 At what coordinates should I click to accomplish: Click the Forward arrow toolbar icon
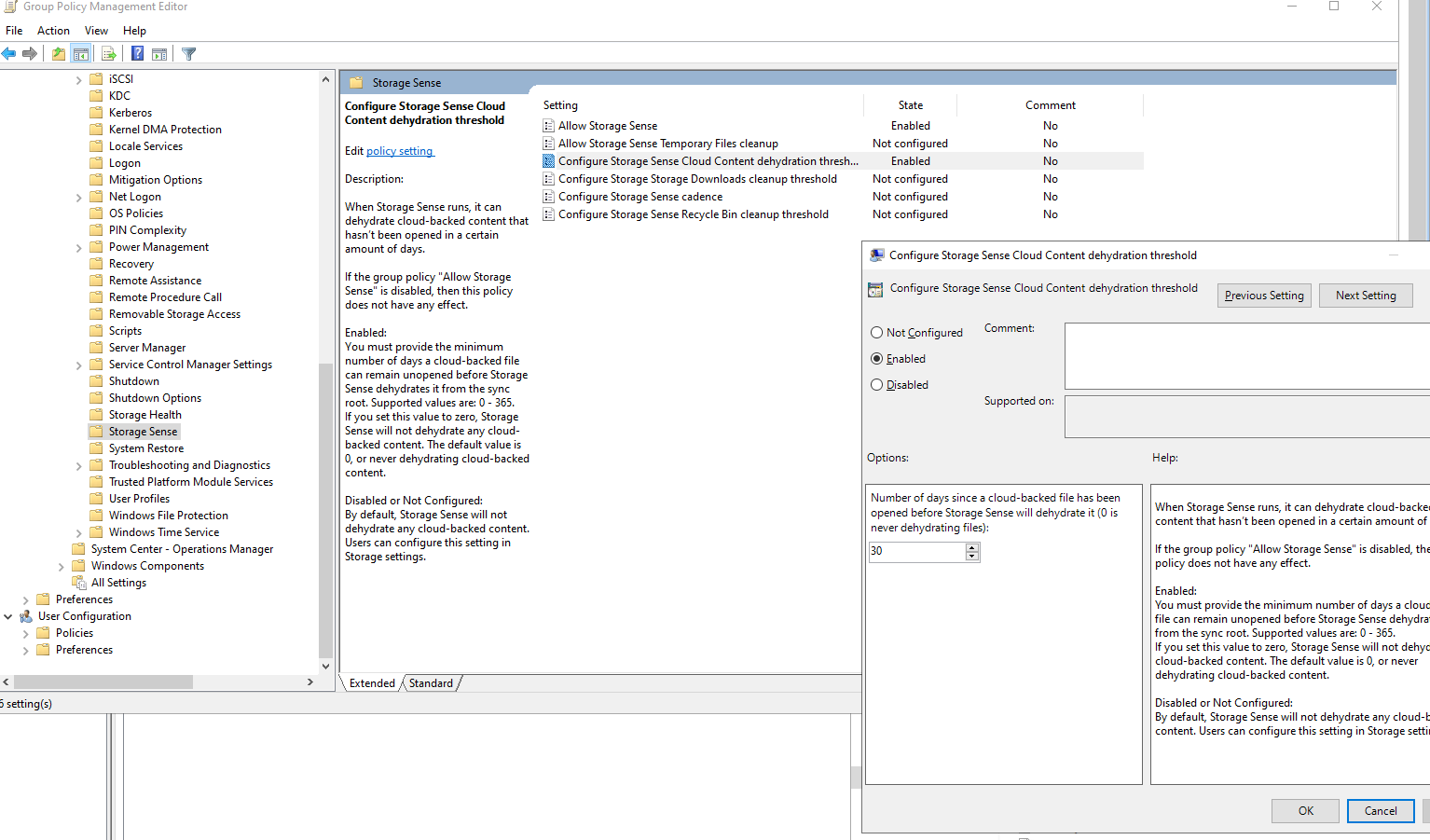[x=30, y=54]
